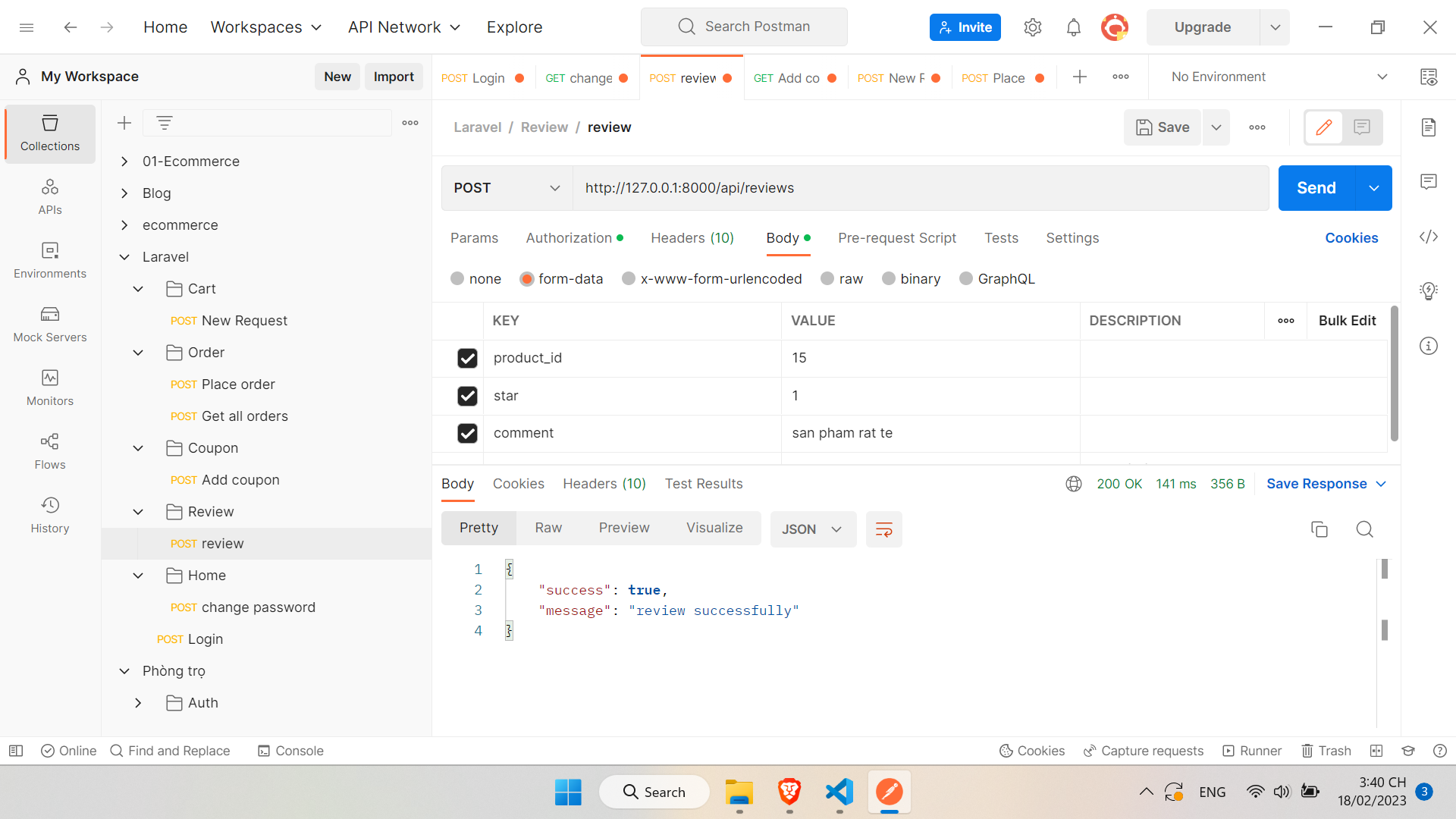Copy the response body using the copy icon

(x=1319, y=529)
